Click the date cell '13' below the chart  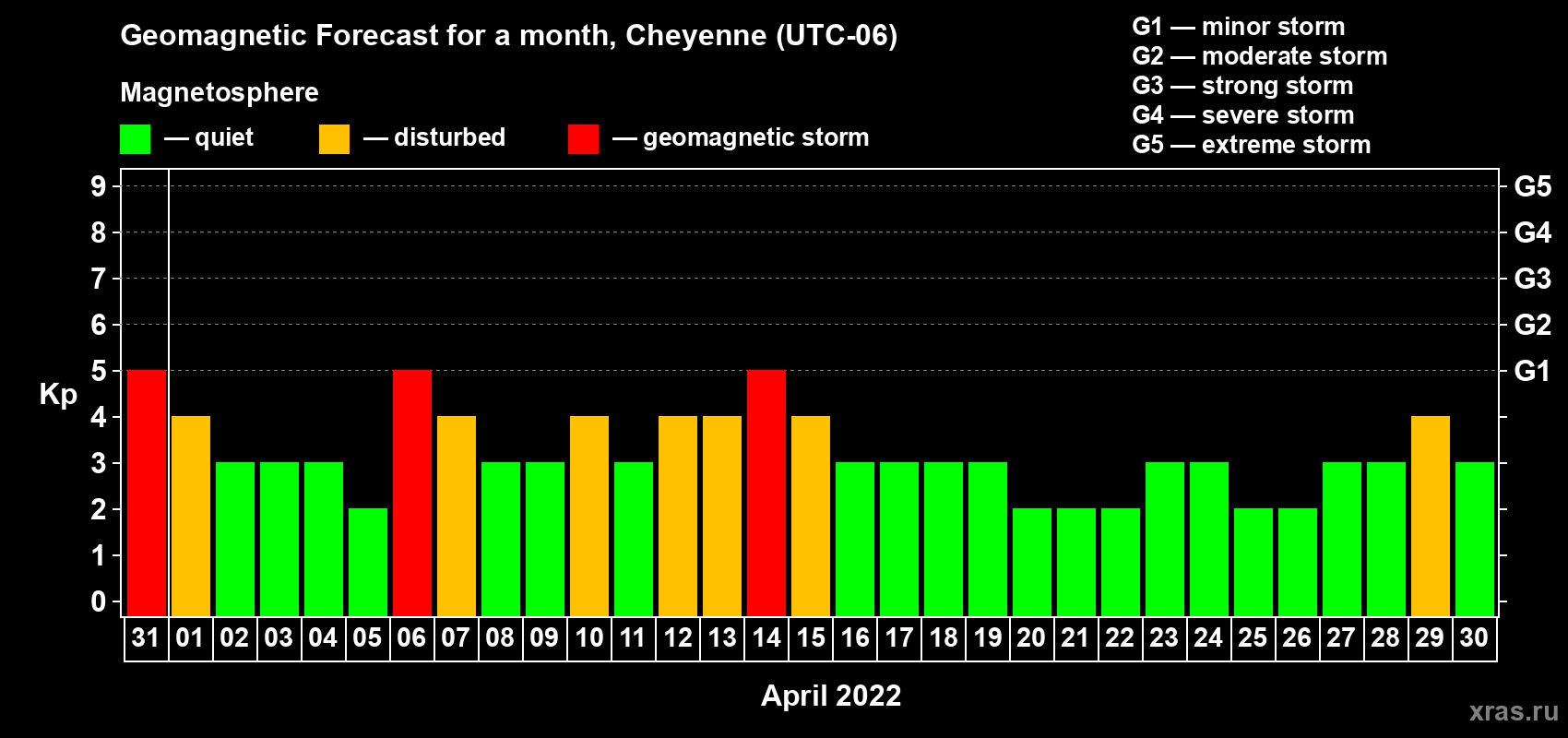[x=721, y=638]
